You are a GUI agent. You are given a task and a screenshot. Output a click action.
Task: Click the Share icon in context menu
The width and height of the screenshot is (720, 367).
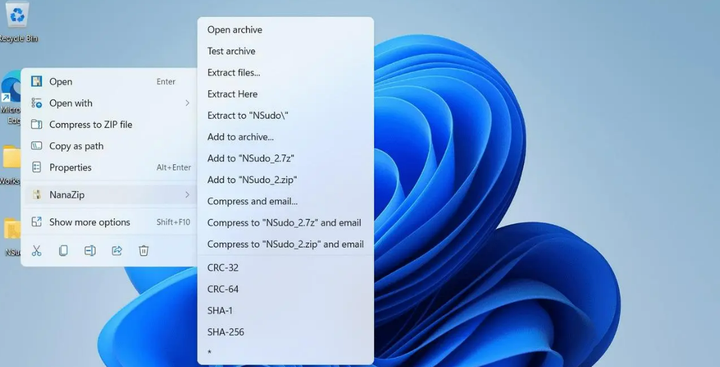(117, 250)
